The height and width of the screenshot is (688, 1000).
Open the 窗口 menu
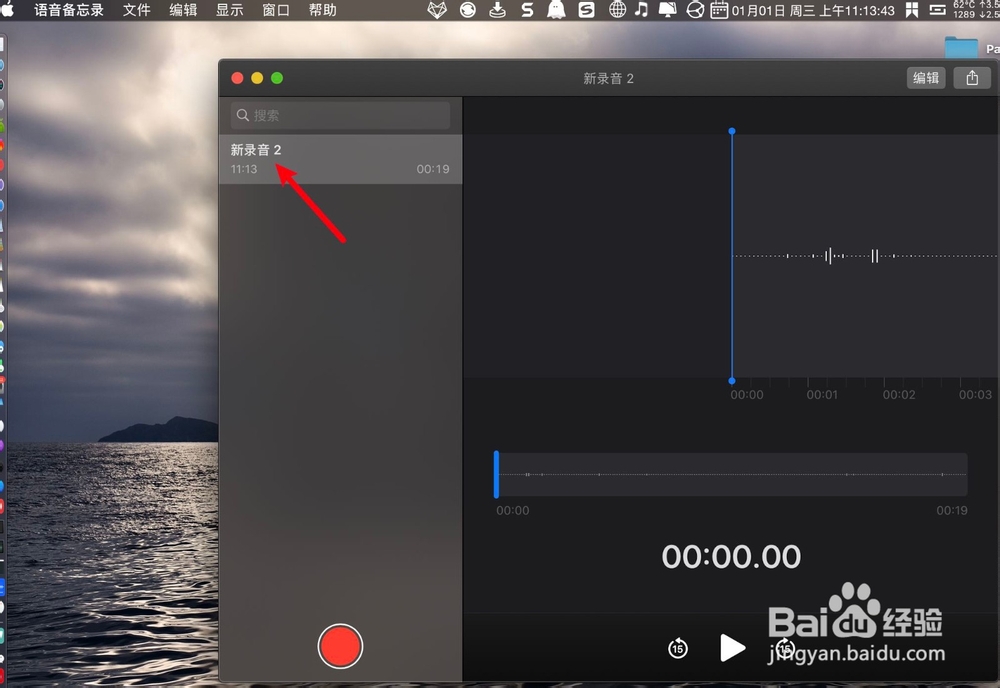[276, 10]
